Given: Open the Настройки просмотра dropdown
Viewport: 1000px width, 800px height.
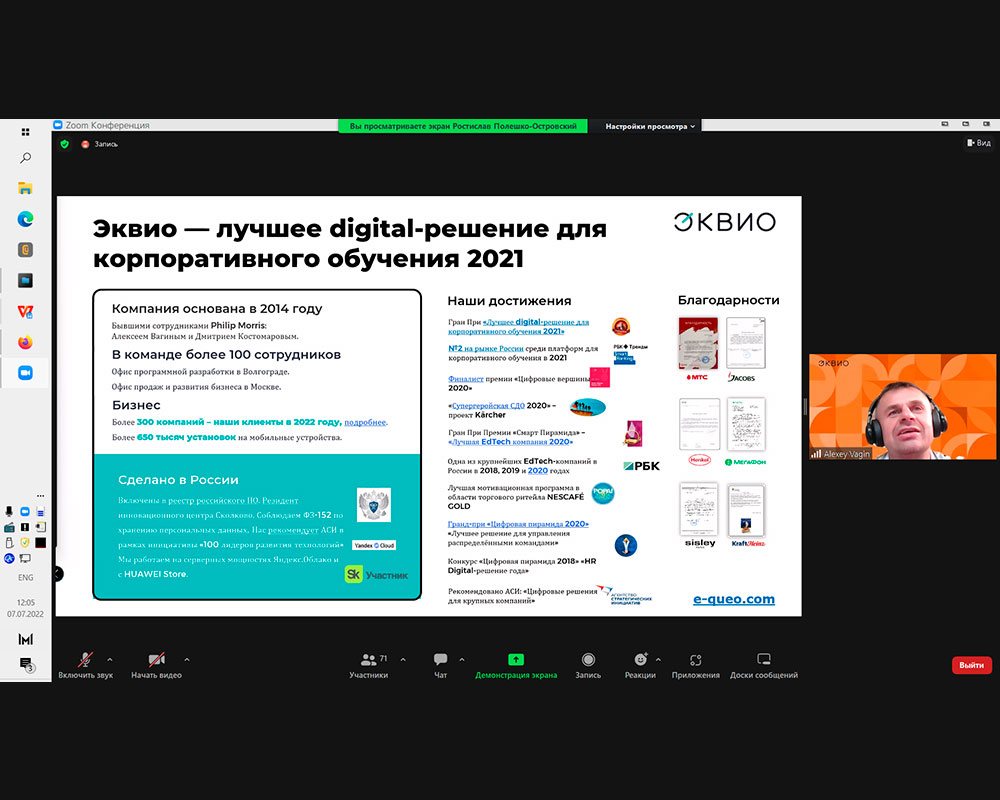Looking at the screenshot, I should tap(650, 126).
